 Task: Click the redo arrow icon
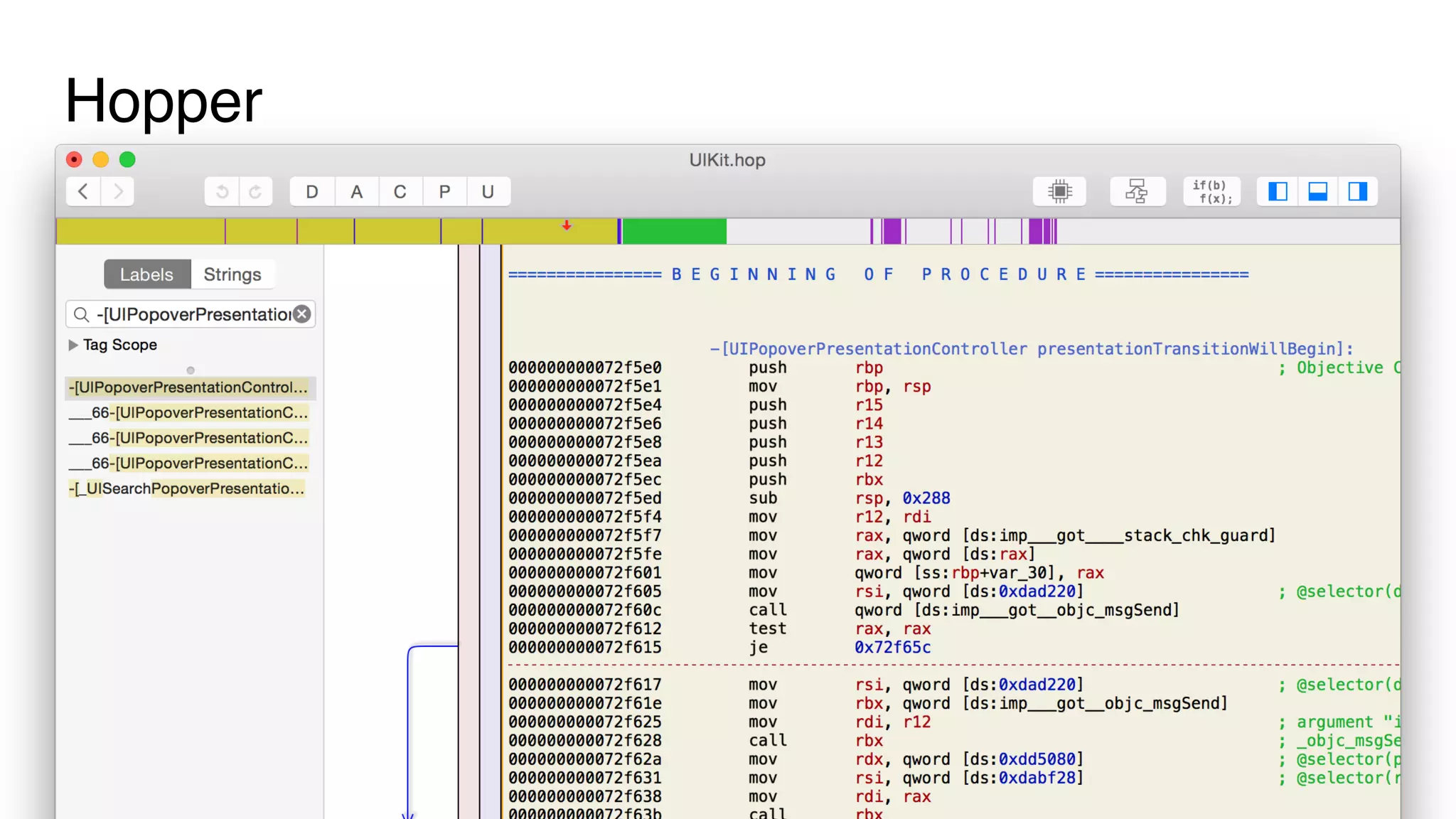coord(255,191)
